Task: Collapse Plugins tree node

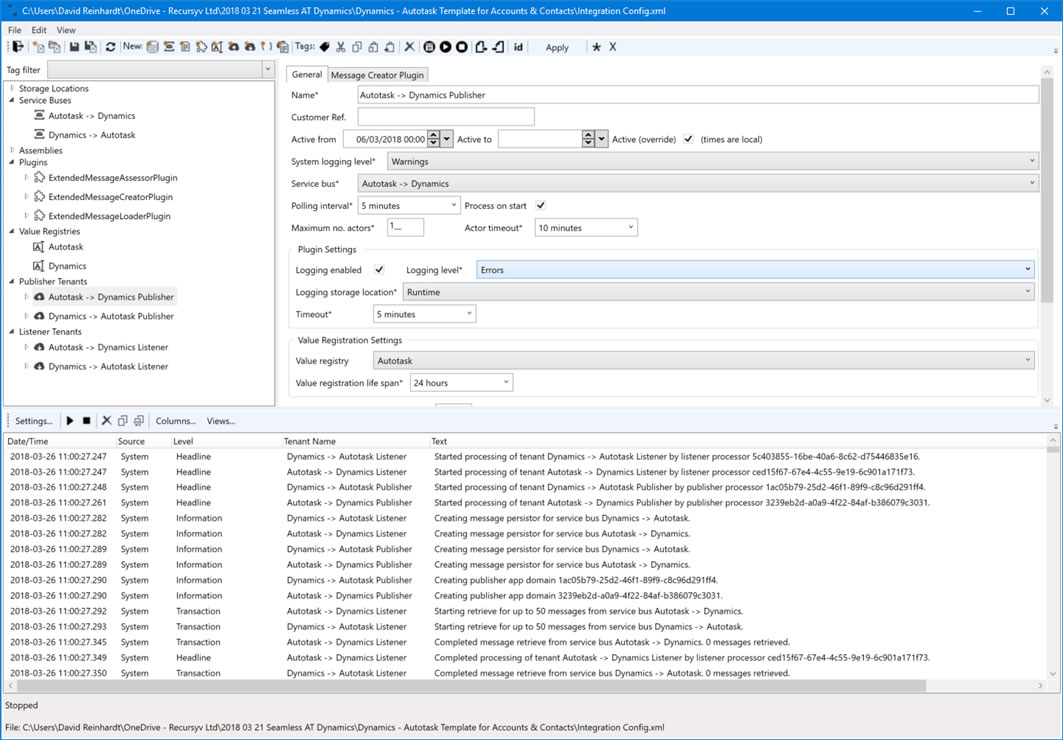Action: [x=12, y=163]
